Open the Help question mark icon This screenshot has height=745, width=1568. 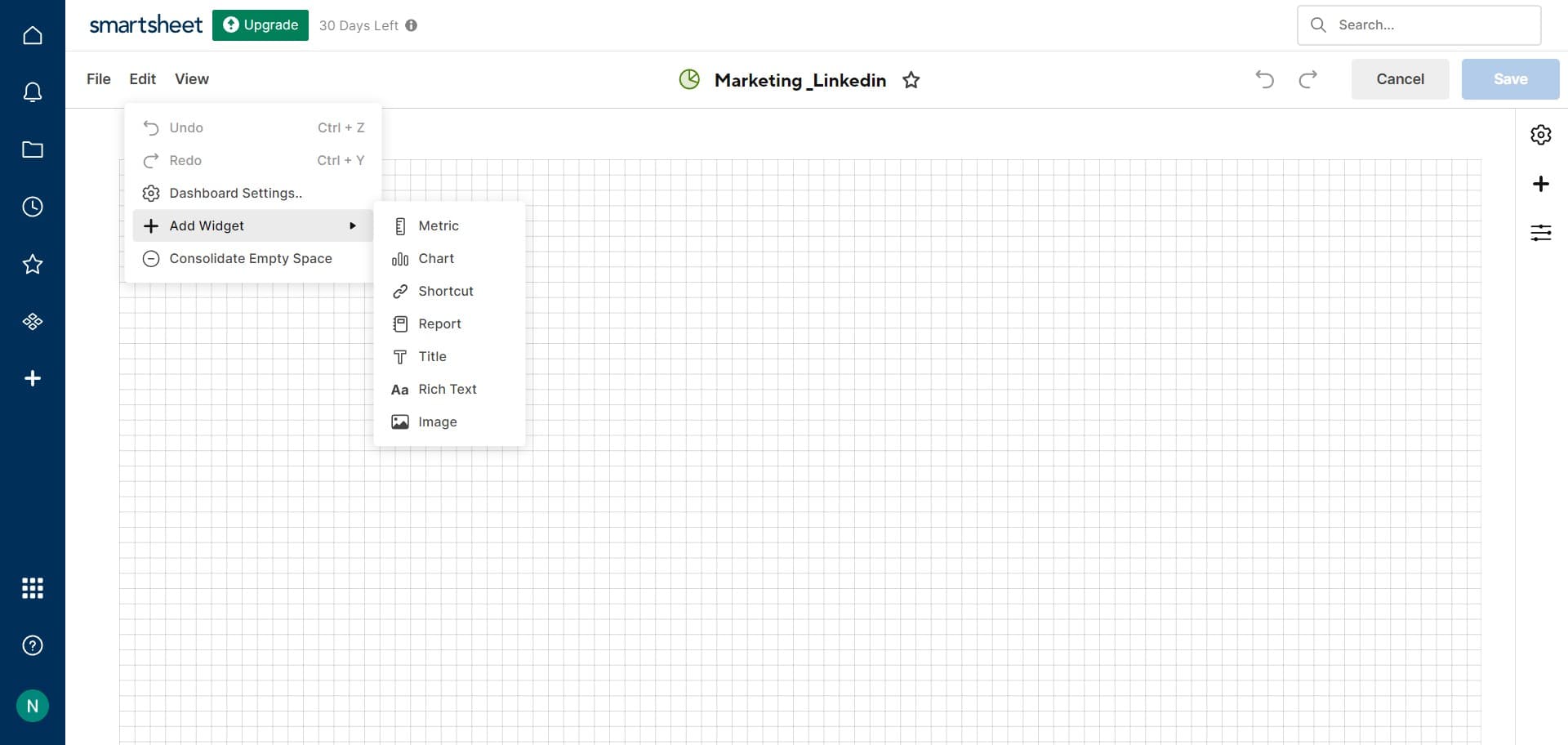click(x=32, y=645)
